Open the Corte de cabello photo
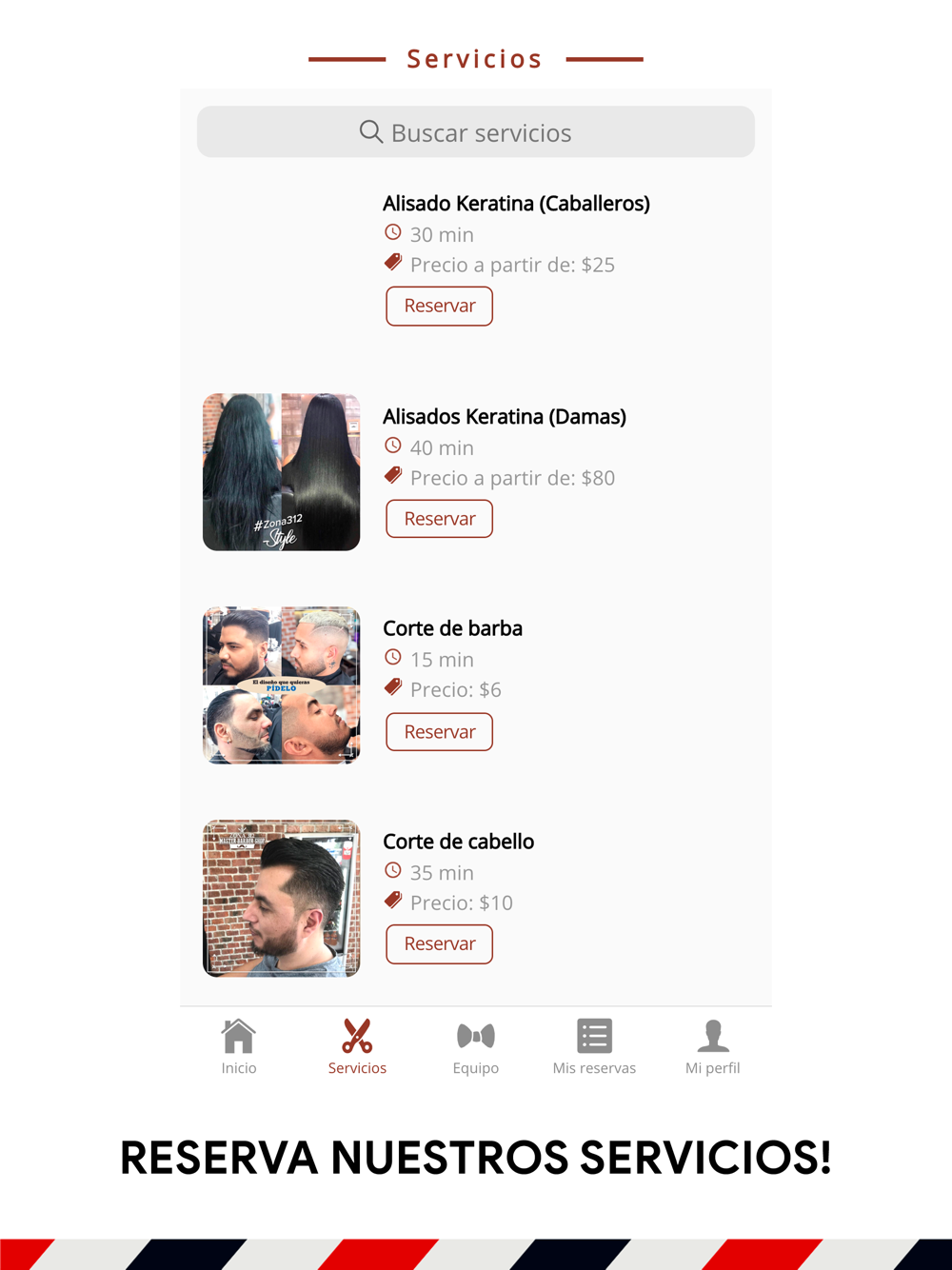Viewport: 952px width, 1270px height. click(282, 898)
